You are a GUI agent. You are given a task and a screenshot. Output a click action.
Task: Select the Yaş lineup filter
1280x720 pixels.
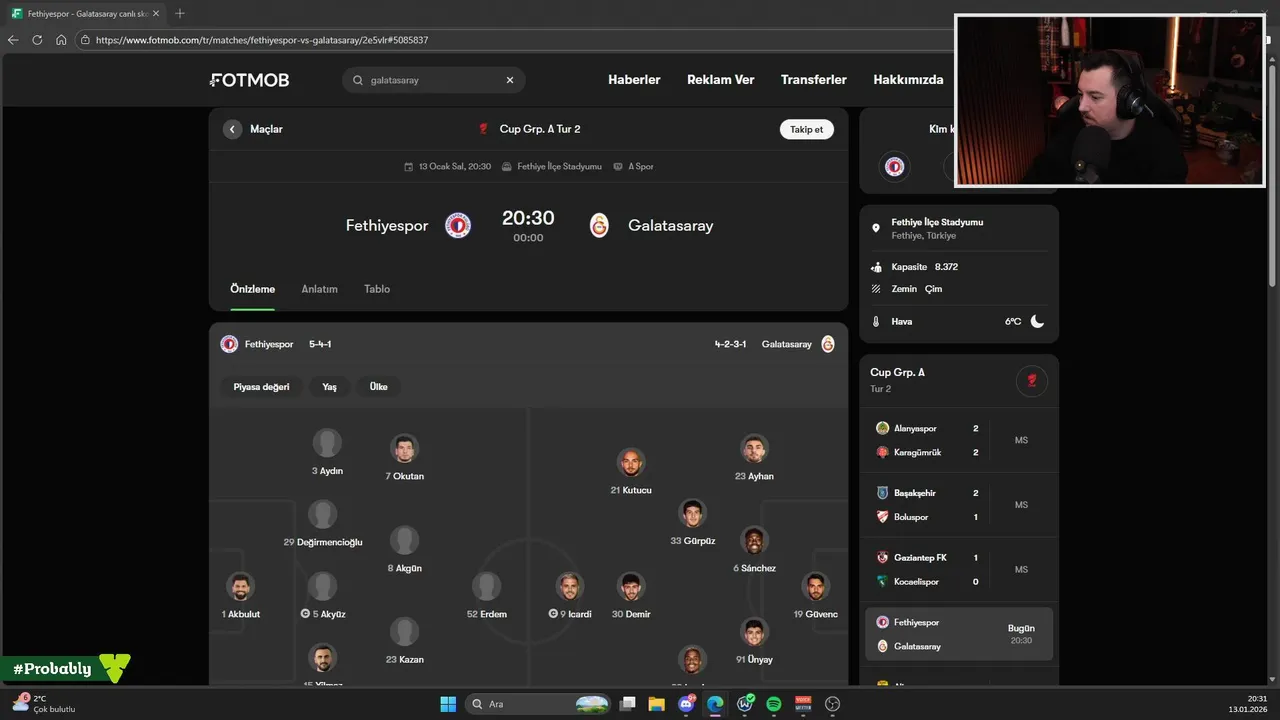329,387
